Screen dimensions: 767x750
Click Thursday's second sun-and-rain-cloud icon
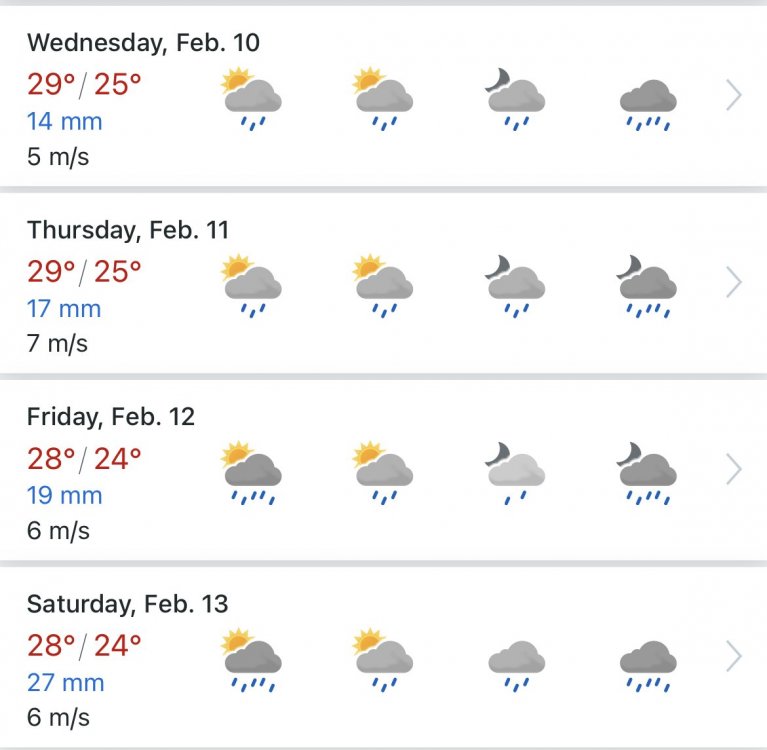click(383, 283)
